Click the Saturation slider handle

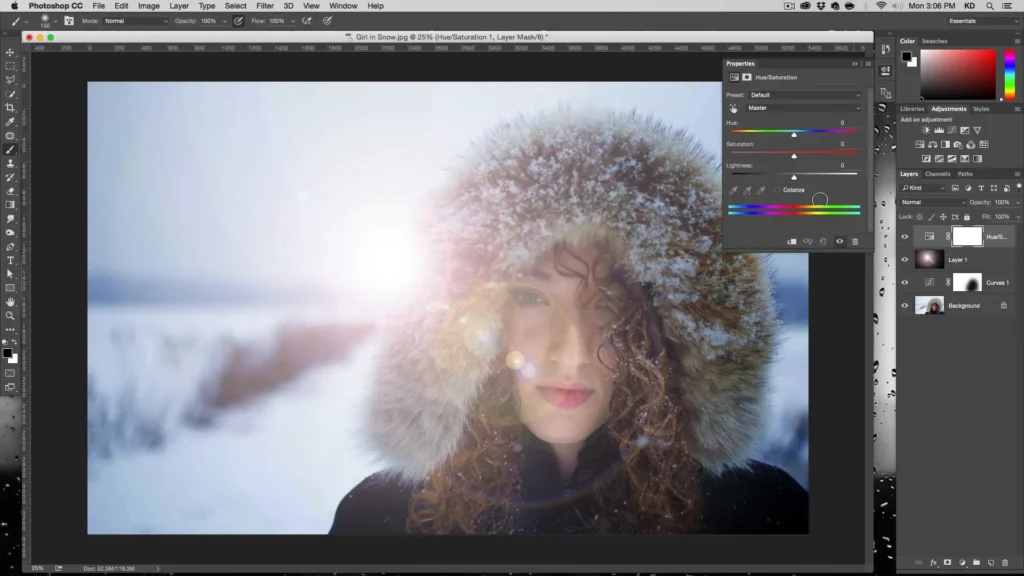(794, 156)
